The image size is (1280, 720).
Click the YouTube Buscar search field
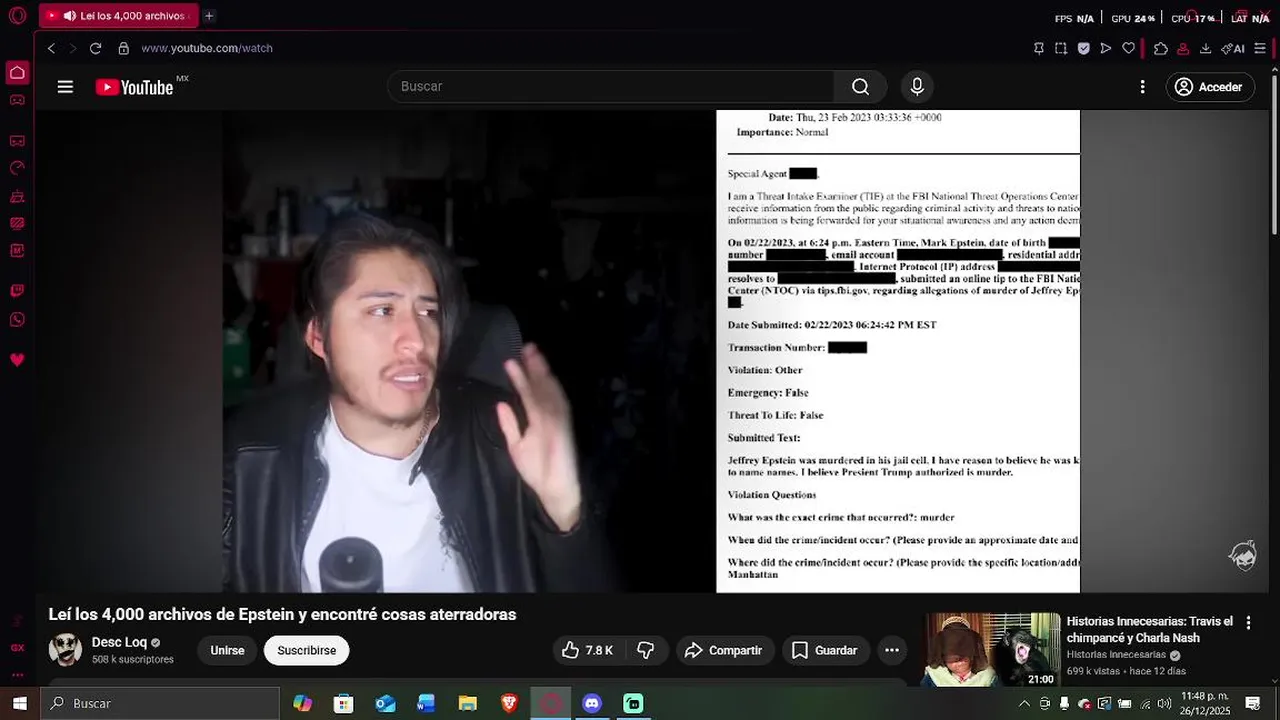611,87
